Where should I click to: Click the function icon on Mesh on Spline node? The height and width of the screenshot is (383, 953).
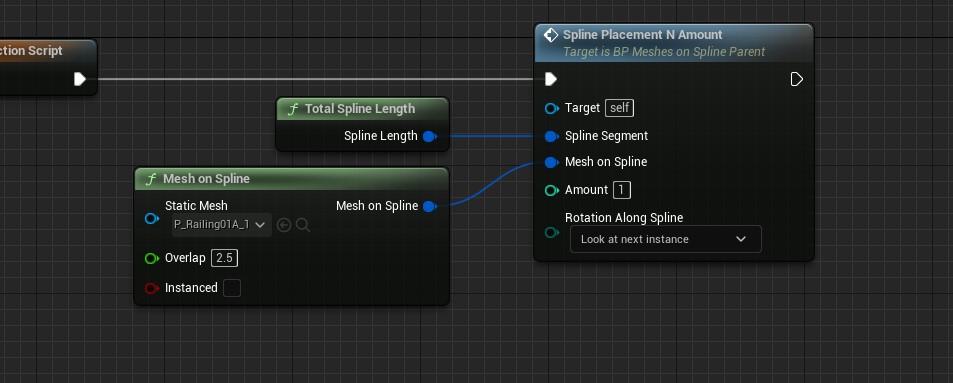151,179
